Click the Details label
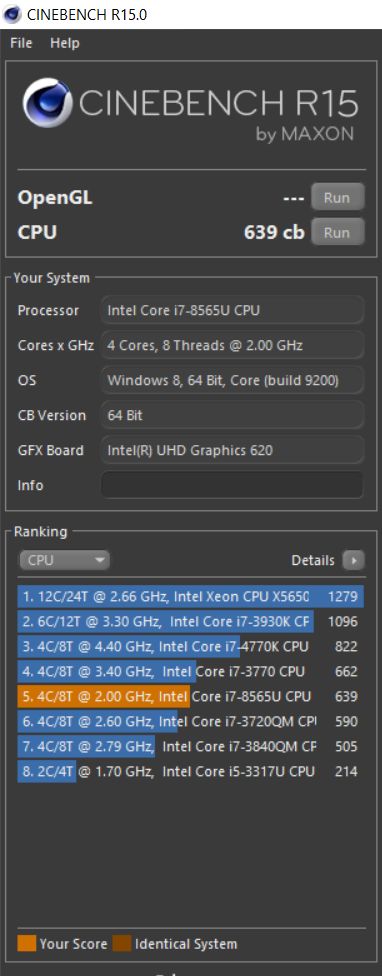Viewport: 382px width, 976px height. (x=313, y=560)
